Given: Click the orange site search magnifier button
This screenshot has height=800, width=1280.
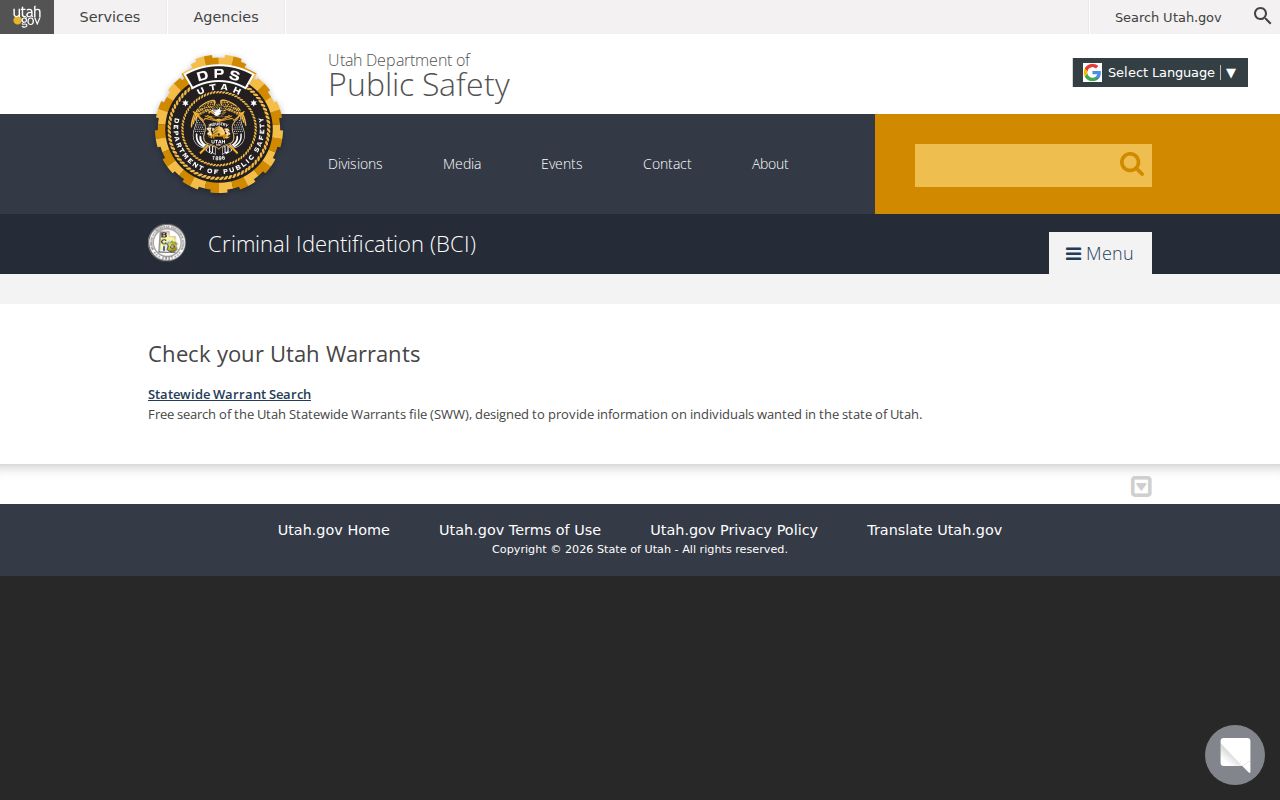Looking at the screenshot, I should tap(1131, 165).
